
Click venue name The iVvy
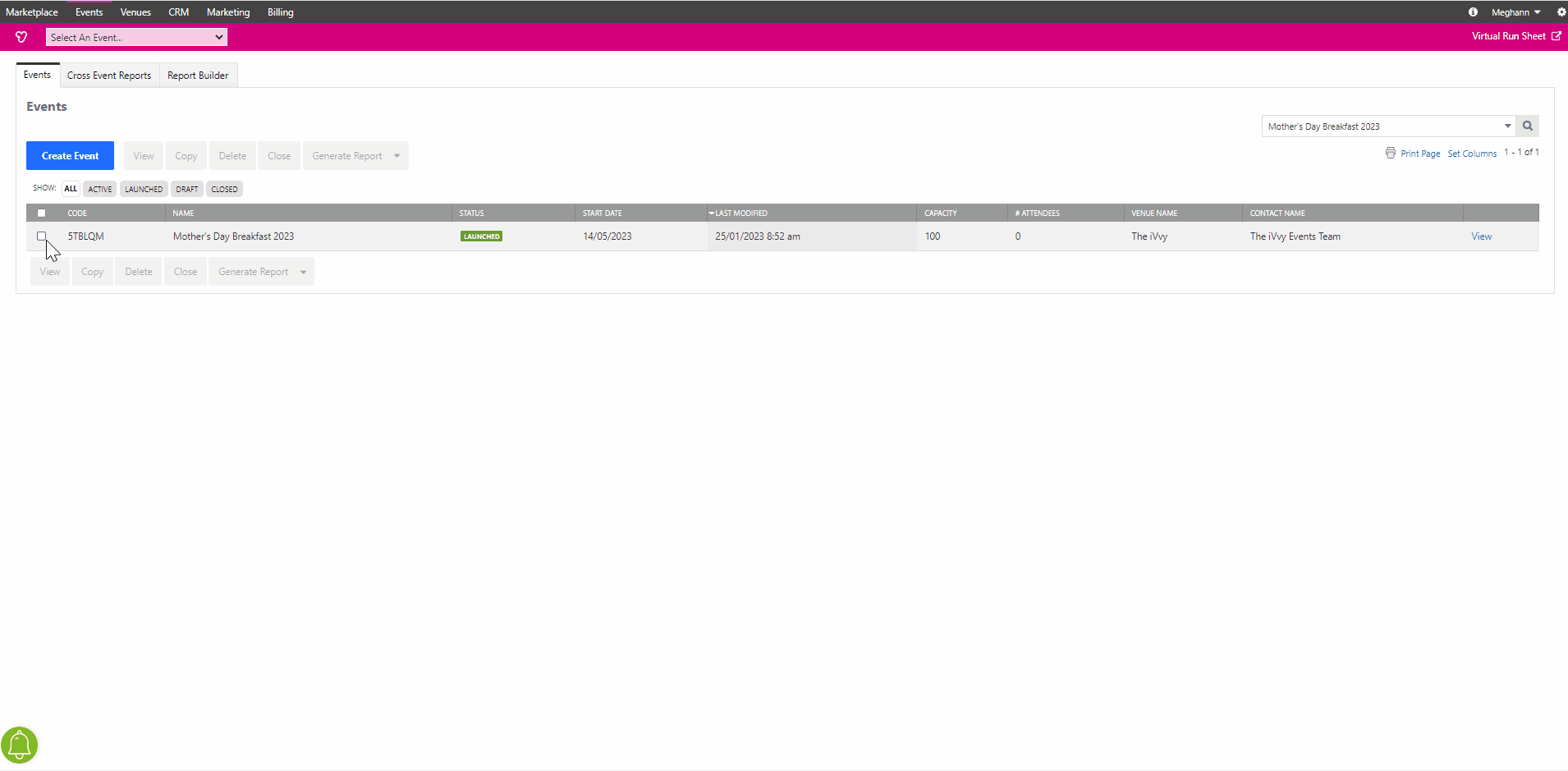1149,236
